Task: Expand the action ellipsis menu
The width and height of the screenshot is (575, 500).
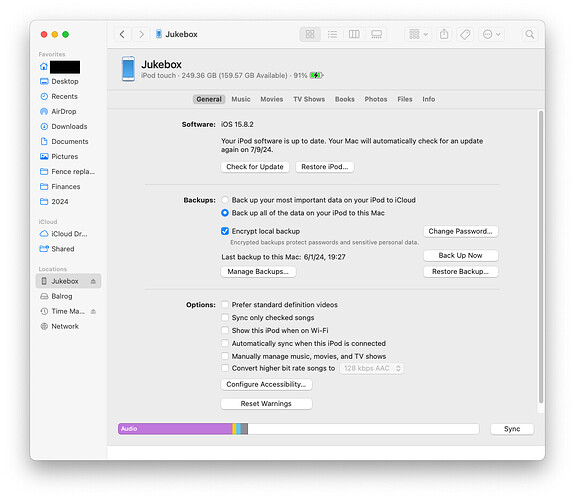Action: (x=492, y=34)
